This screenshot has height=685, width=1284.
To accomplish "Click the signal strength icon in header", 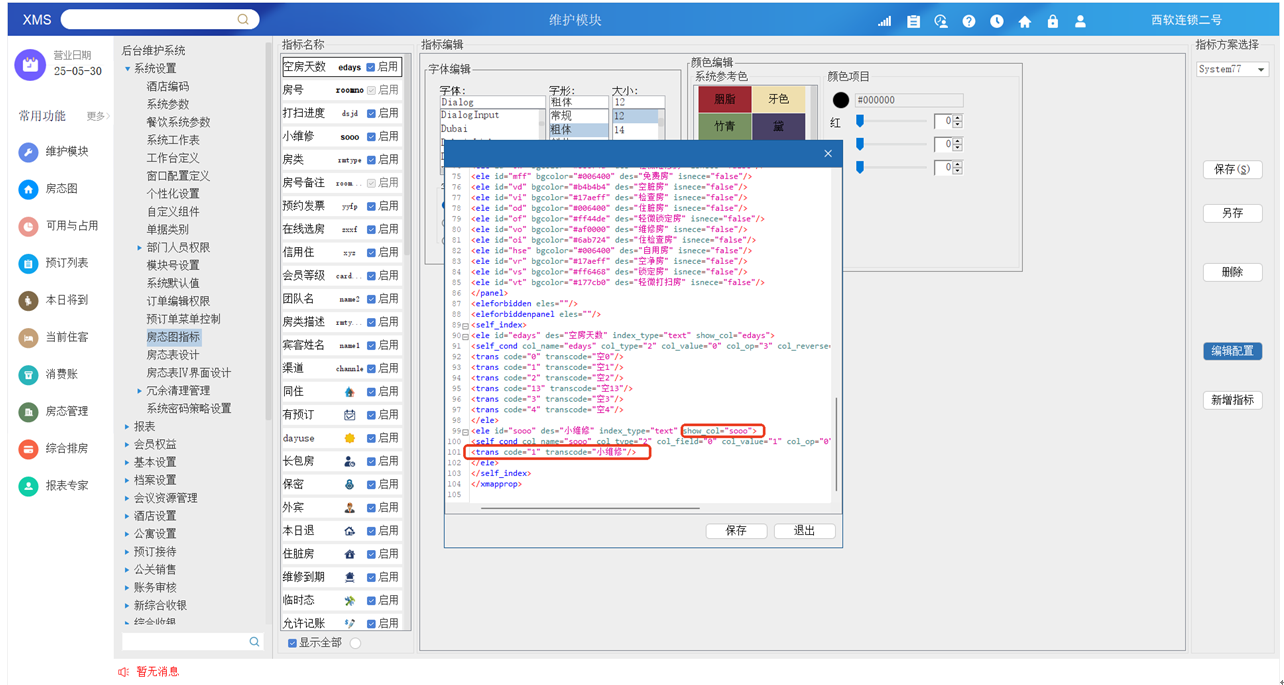I will pyautogui.click(x=885, y=21).
